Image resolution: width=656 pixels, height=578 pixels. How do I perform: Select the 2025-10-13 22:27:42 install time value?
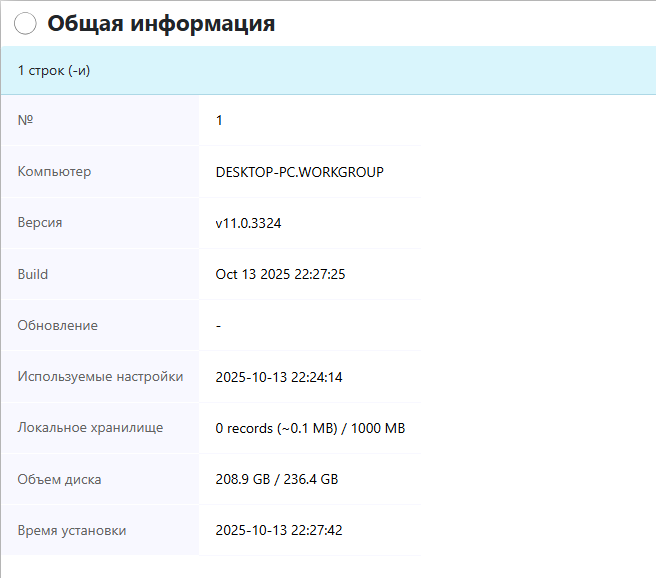coord(279,530)
